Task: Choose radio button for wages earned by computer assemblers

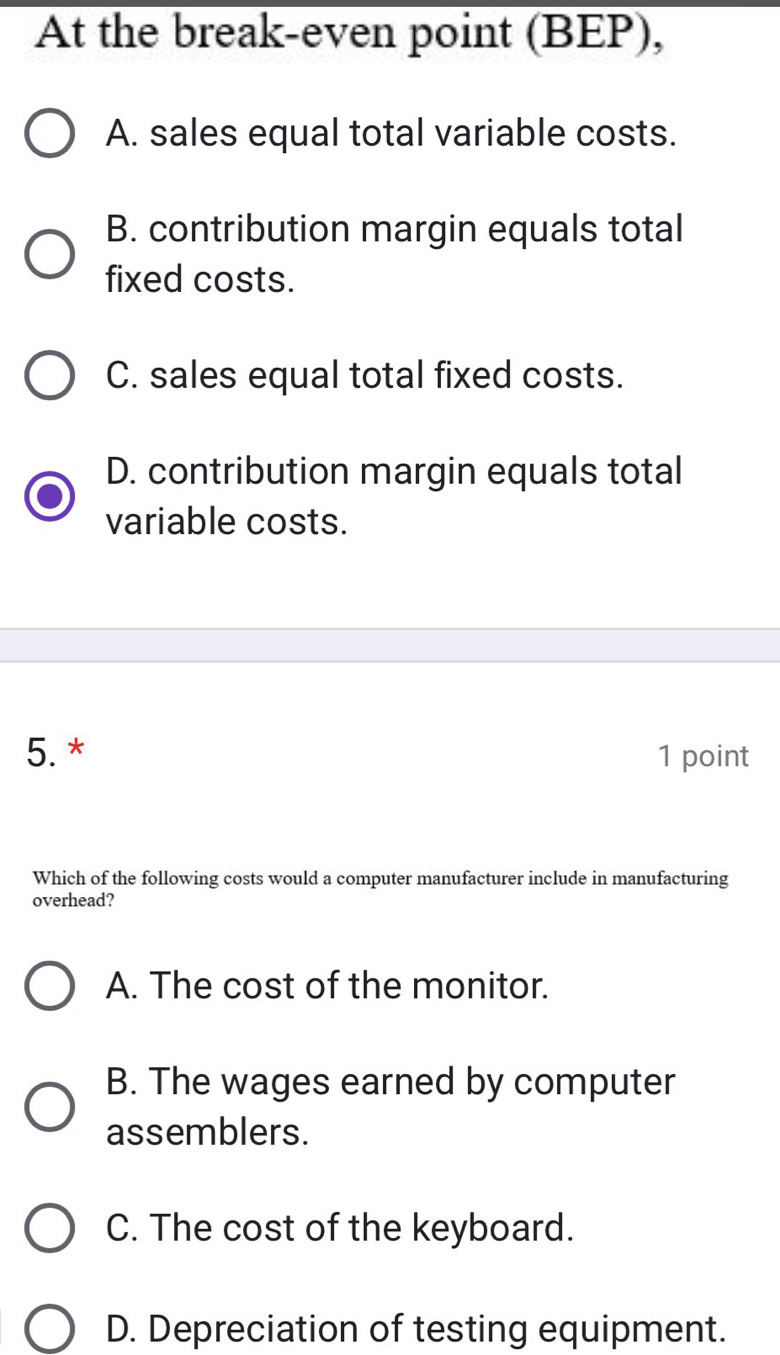Action: 49,1108
